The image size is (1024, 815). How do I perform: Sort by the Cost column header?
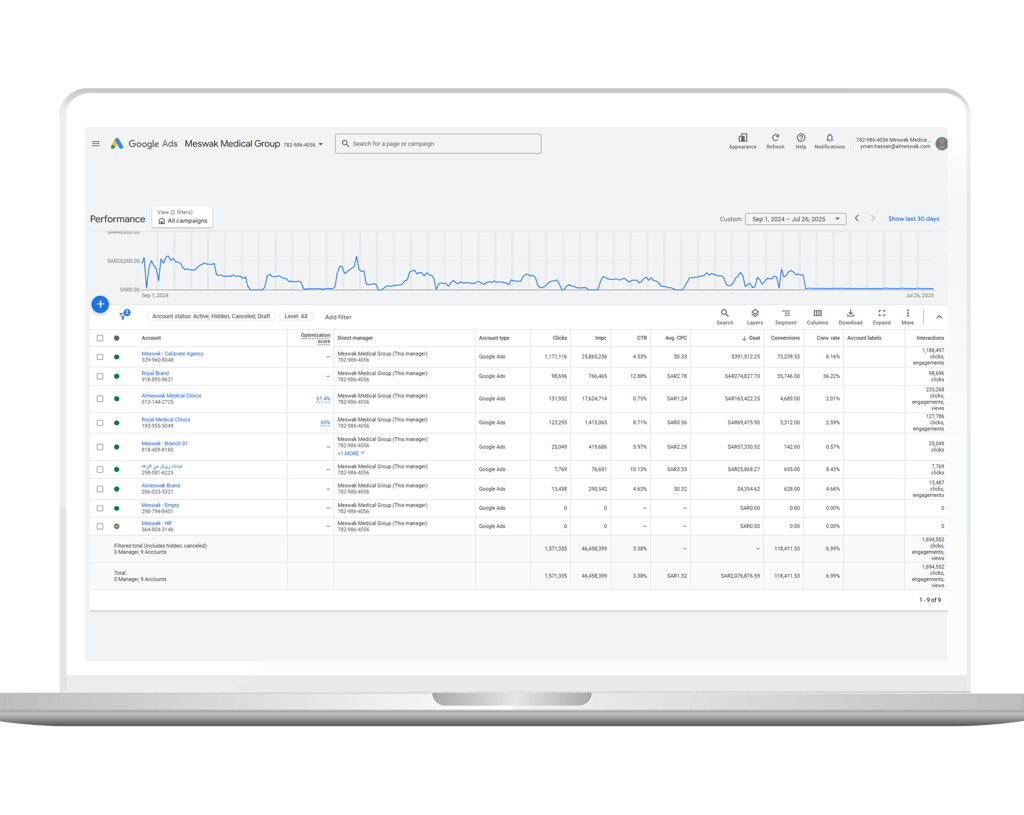coord(751,338)
